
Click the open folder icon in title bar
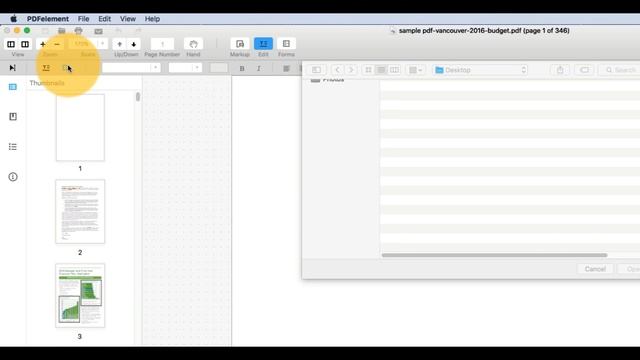click(x=62, y=31)
